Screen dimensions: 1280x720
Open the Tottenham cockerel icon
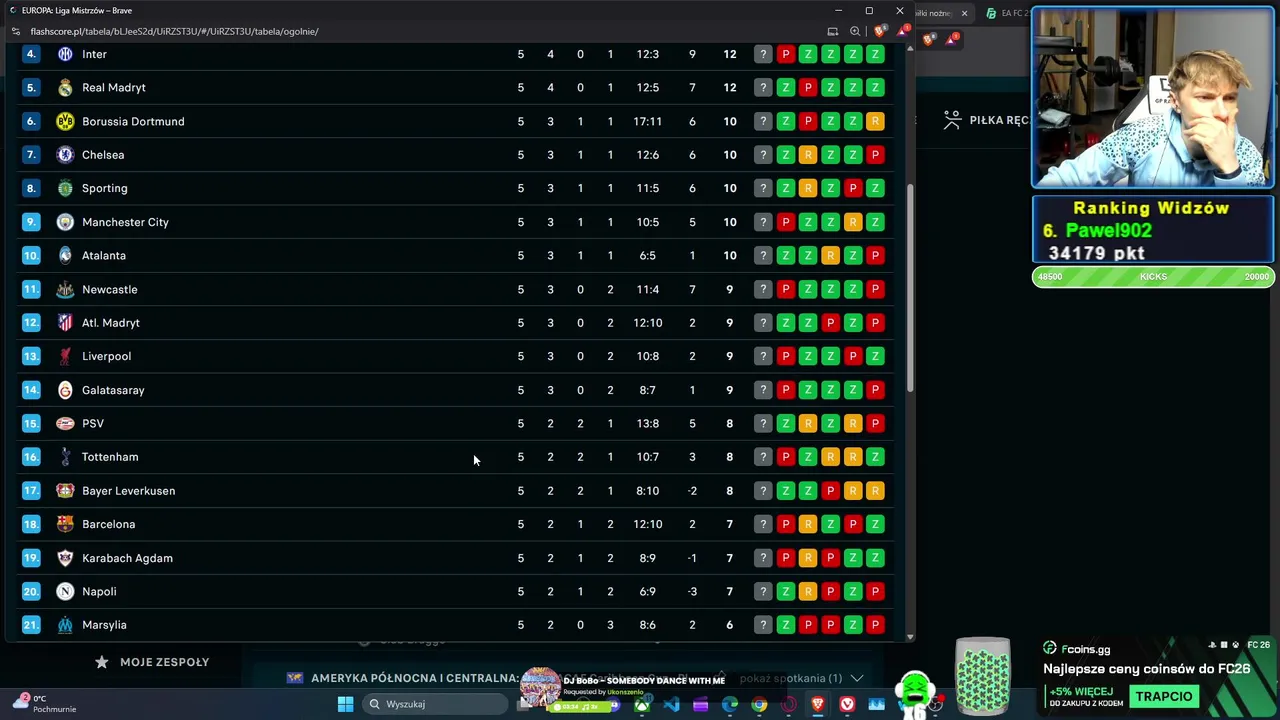65,457
